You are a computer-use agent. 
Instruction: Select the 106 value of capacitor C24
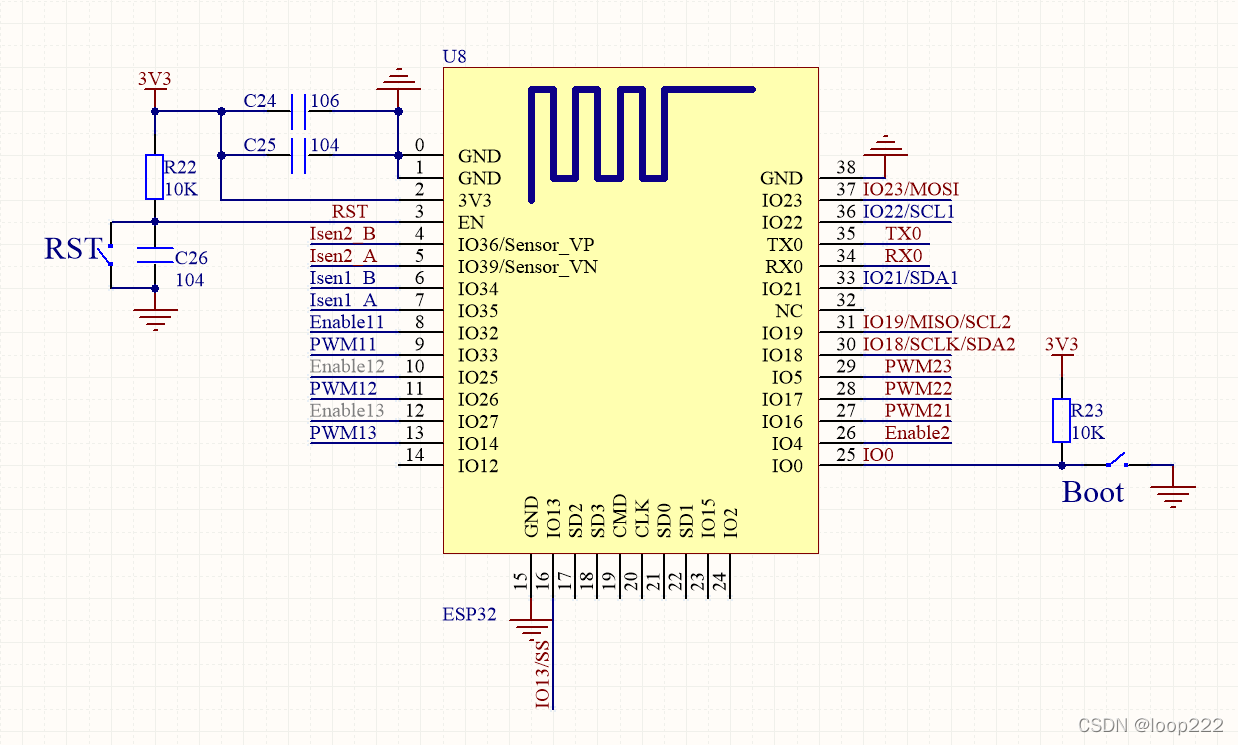[x=325, y=101]
